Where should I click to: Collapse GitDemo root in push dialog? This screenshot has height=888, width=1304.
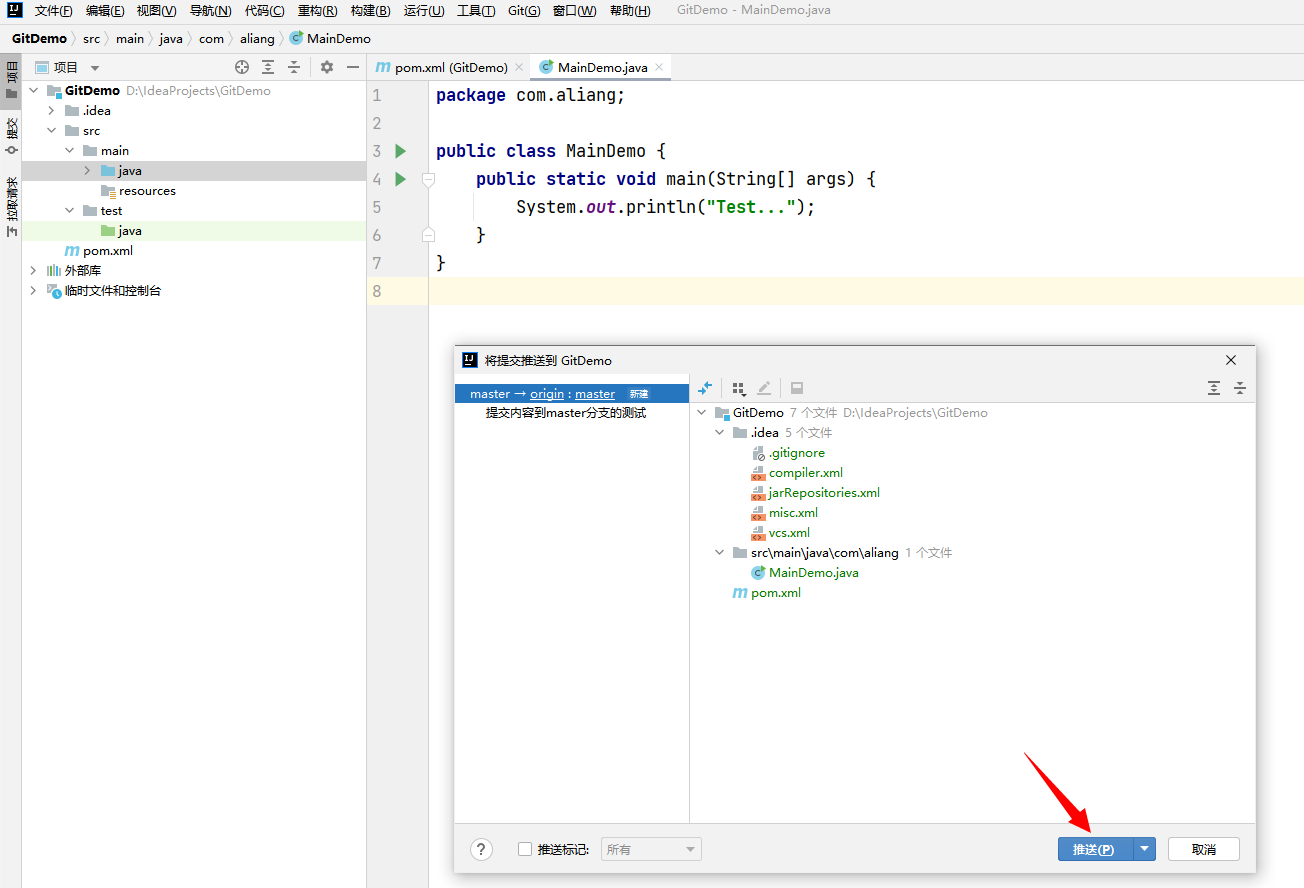702,413
